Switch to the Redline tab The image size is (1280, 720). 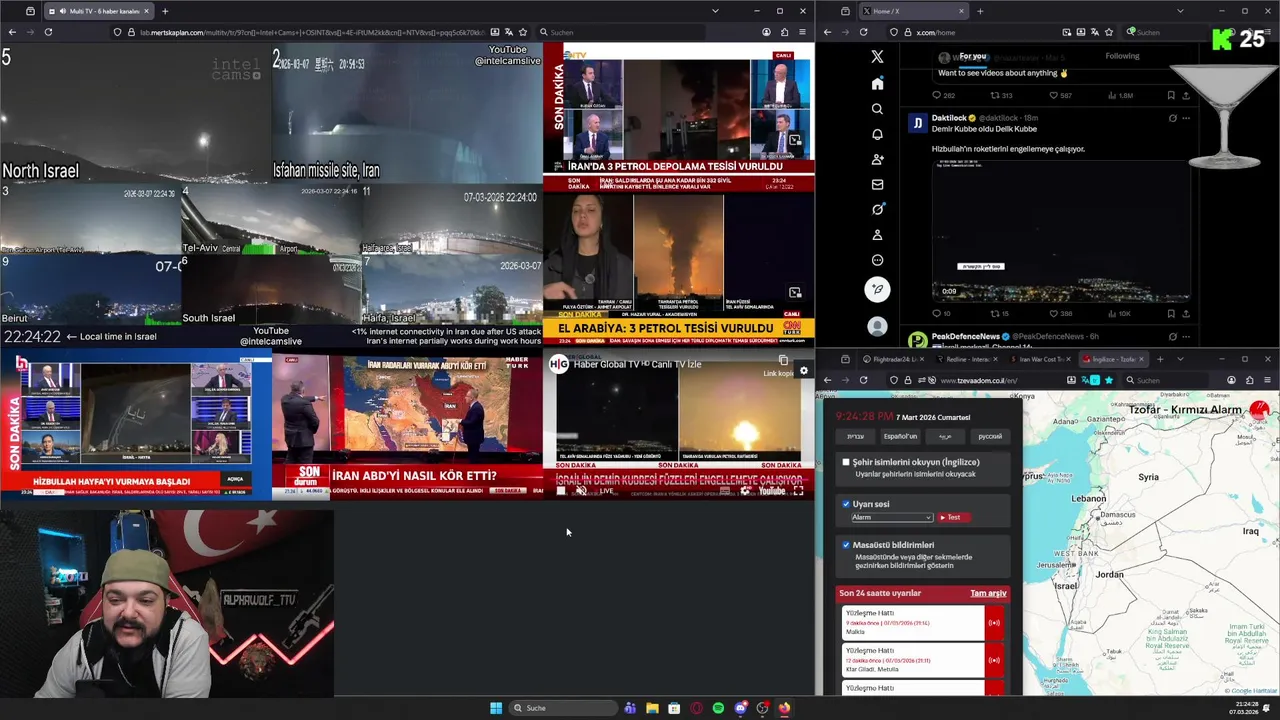[965, 359]
